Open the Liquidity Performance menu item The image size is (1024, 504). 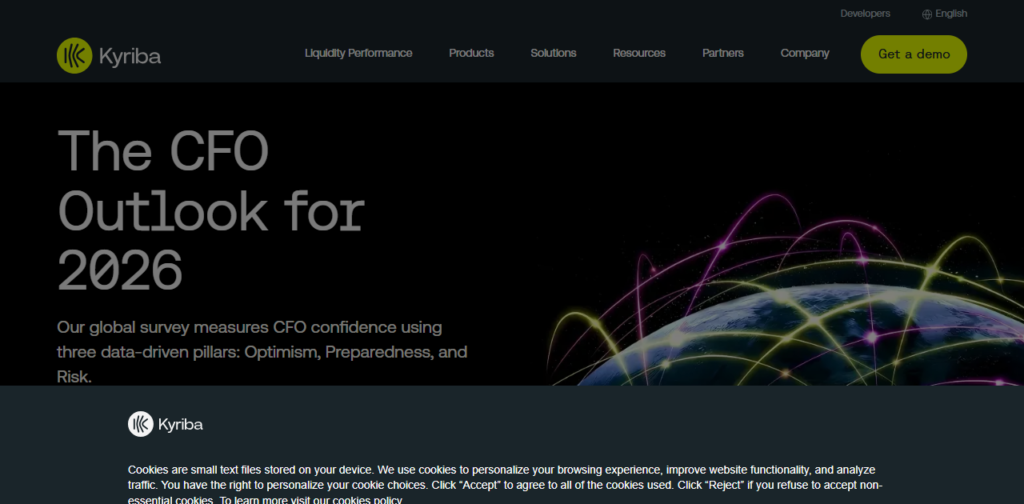(x=358, y=53)
